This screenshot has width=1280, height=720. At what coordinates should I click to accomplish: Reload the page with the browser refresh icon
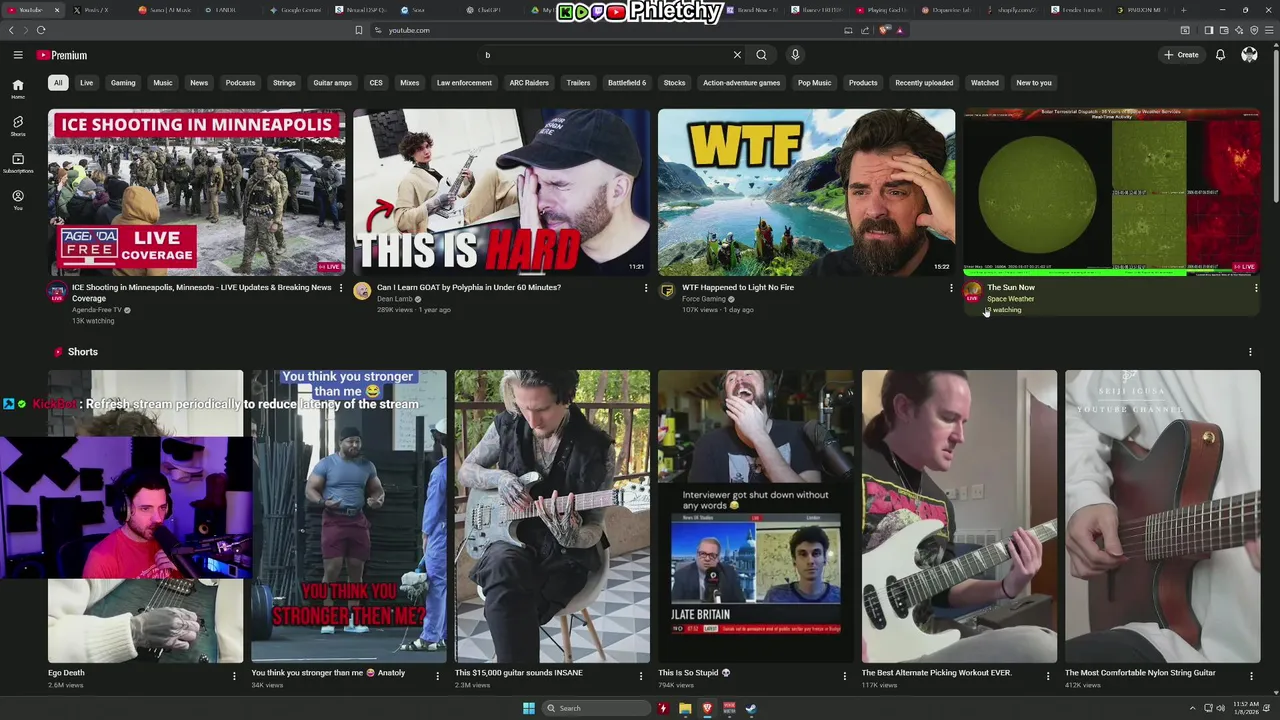[41, 30]
